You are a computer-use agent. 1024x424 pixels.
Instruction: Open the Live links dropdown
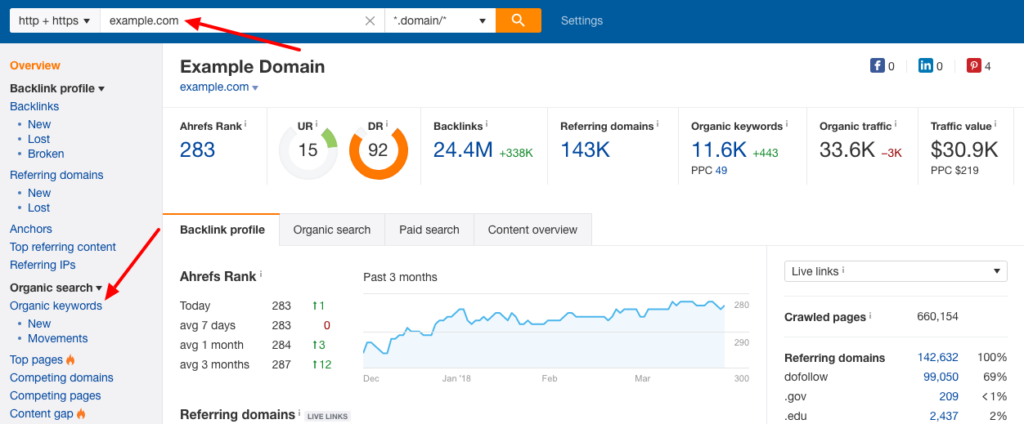click(x=895, y=270)
